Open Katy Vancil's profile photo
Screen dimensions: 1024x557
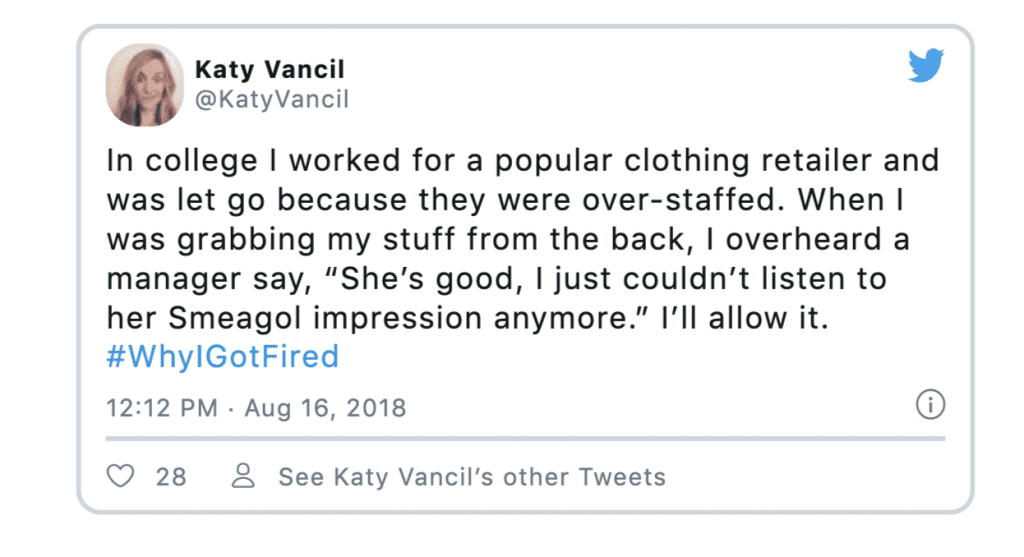point(144,85)
